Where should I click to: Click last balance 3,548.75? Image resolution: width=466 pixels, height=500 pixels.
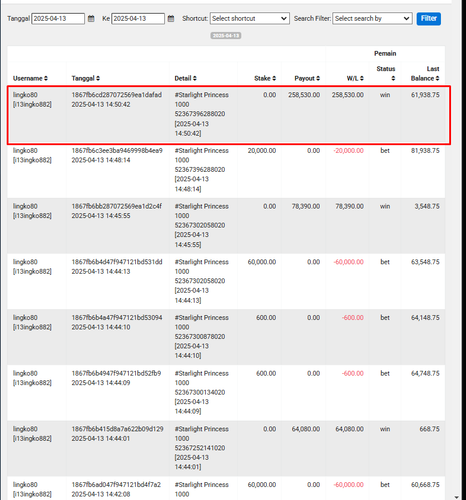pyautogui.click(x=427, y=206)
